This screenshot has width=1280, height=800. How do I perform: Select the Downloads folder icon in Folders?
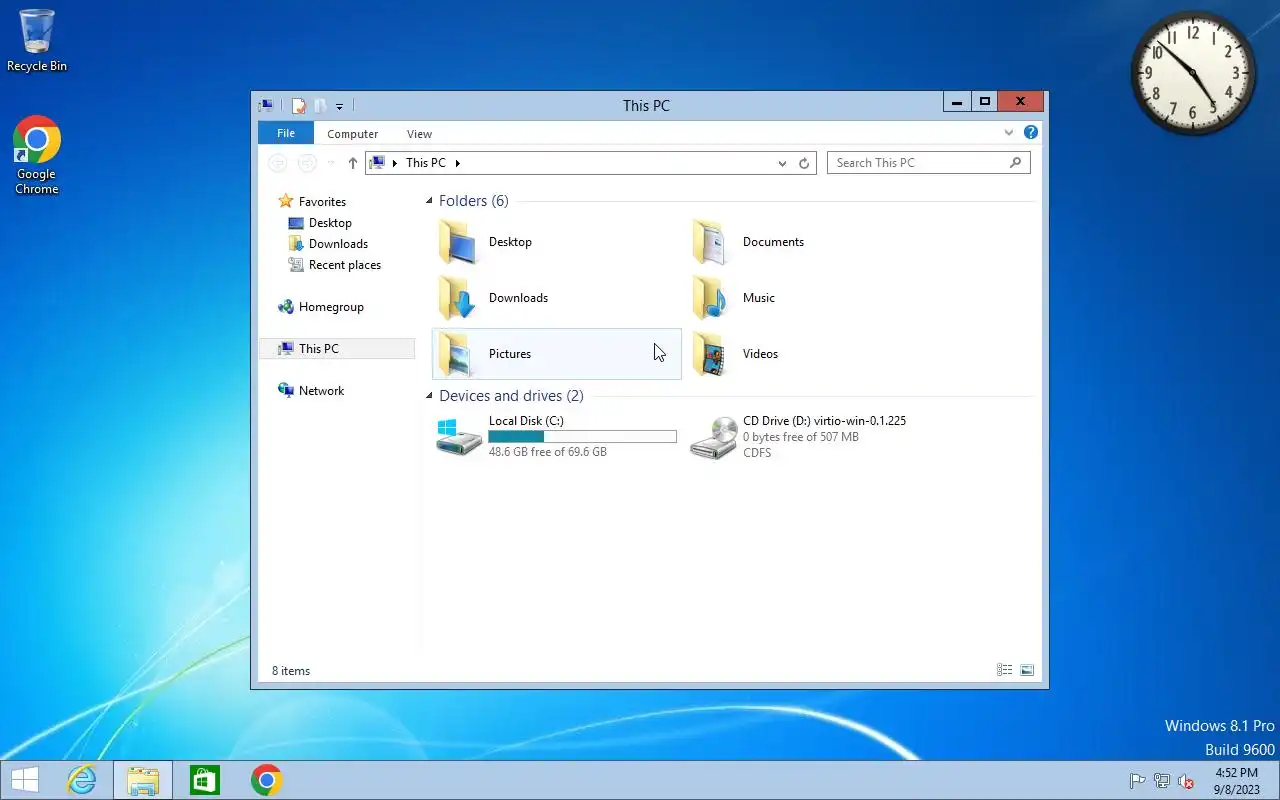pyautogui.click(x=458, y=298)
